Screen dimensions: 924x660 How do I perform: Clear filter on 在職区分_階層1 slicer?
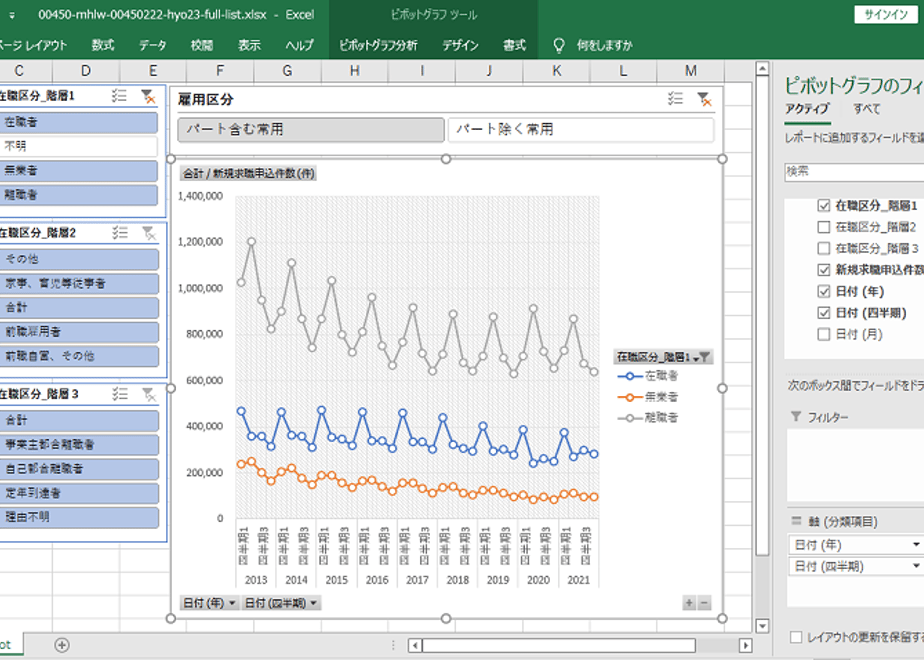(x=147, y=96)
